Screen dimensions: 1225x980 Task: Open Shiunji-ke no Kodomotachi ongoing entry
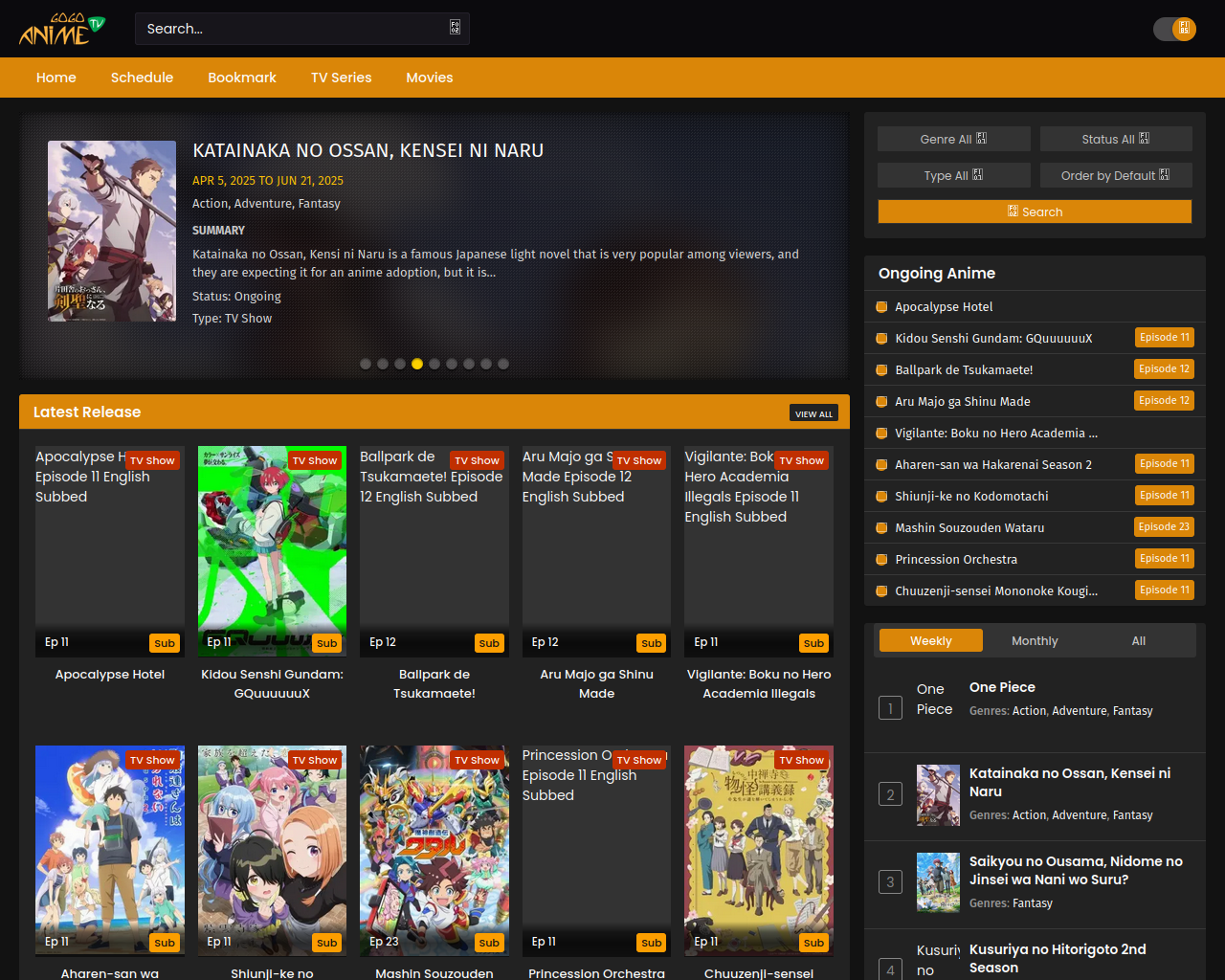pyautogui.click(x=971, y=496)
